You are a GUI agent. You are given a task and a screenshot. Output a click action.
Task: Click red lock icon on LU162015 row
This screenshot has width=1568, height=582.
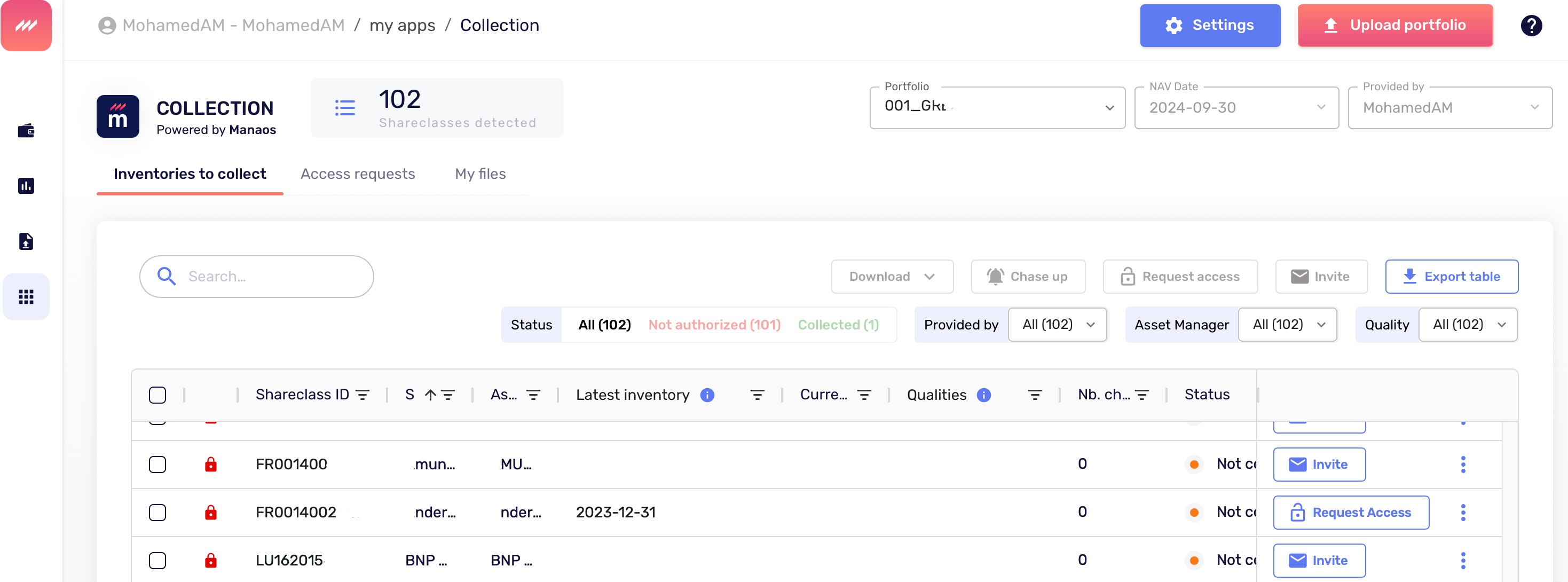210,561
